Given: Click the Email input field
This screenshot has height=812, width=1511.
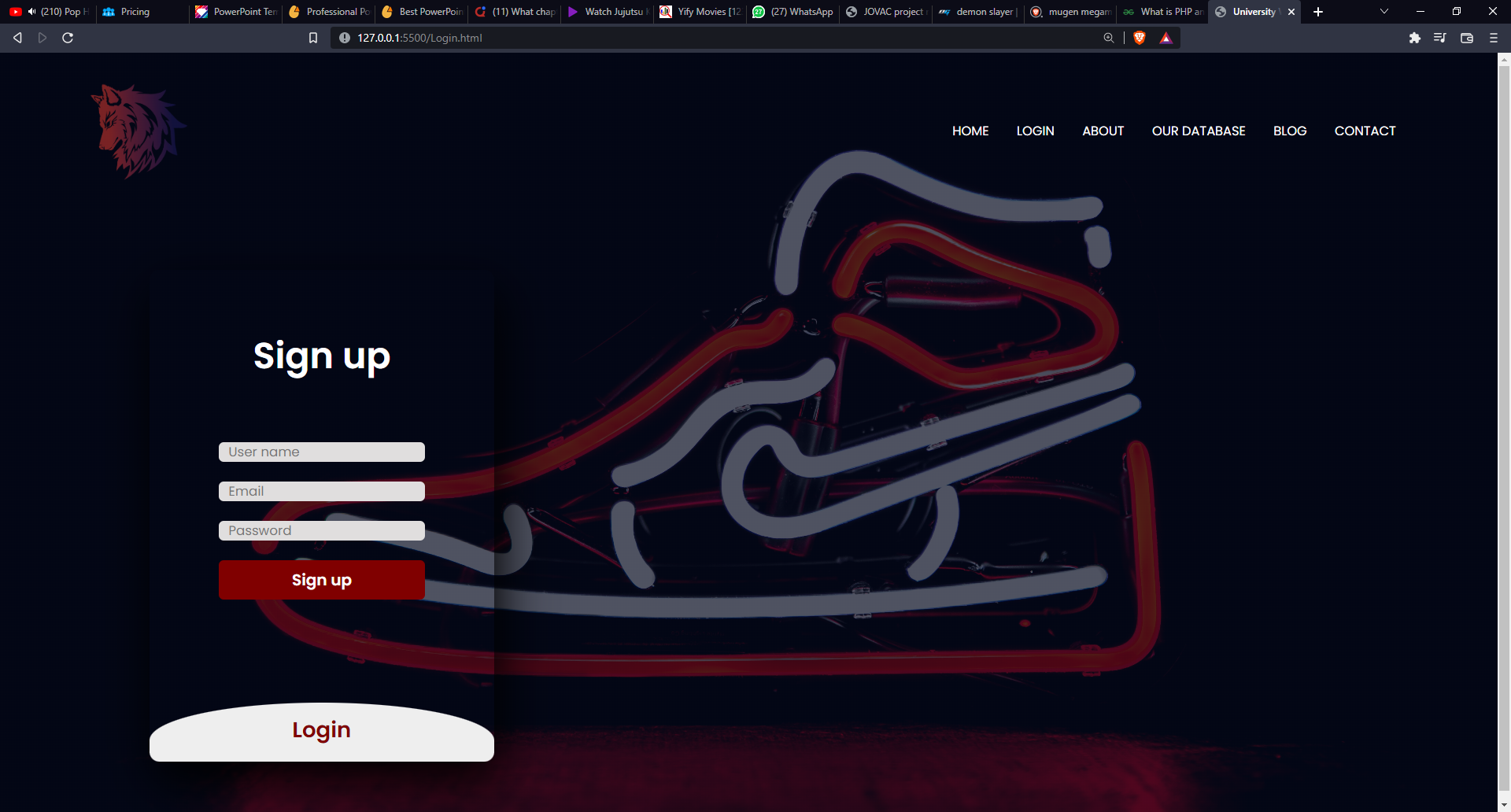Looking at the screenshot, I should click(321, 490).
